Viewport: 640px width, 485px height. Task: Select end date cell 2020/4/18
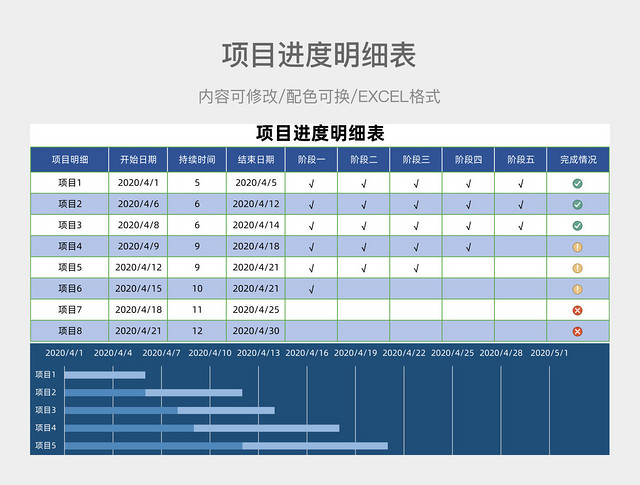[256, 247]
